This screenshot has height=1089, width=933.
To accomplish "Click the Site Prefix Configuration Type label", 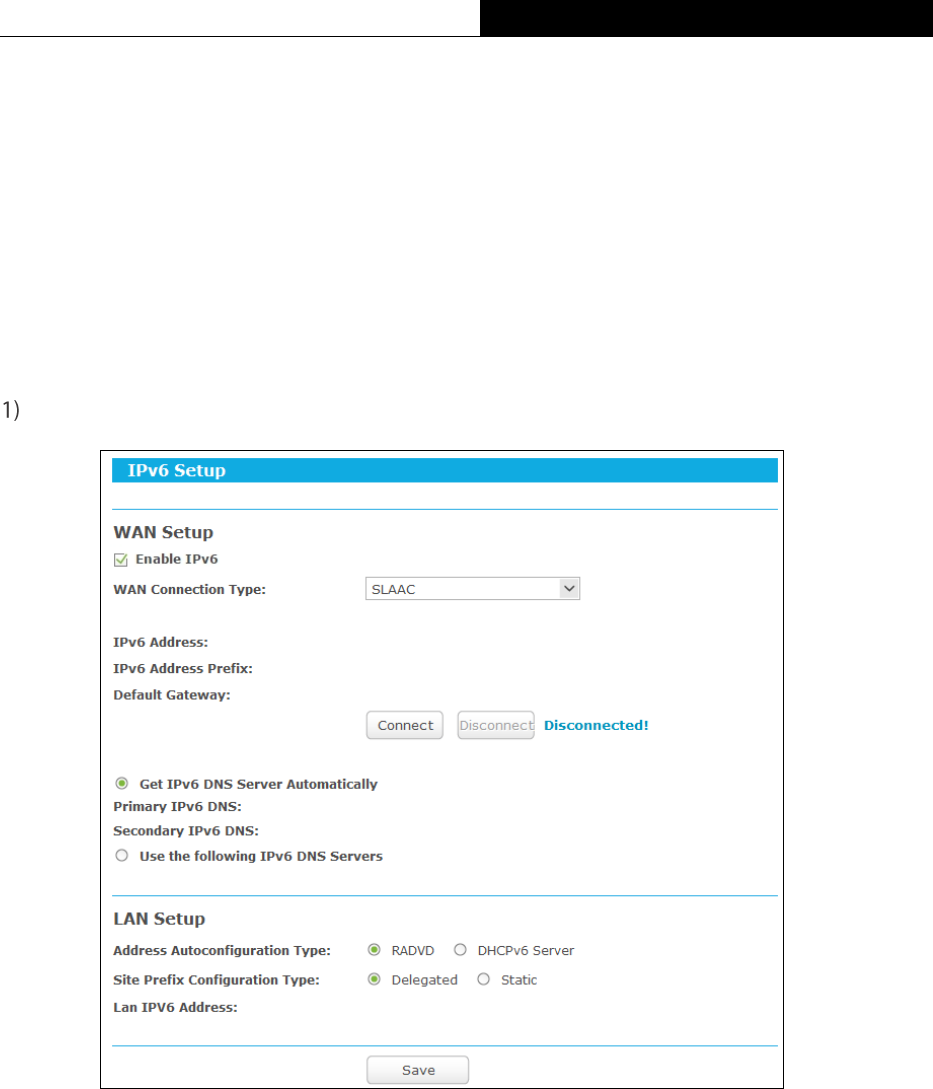I will click(216, 980).
